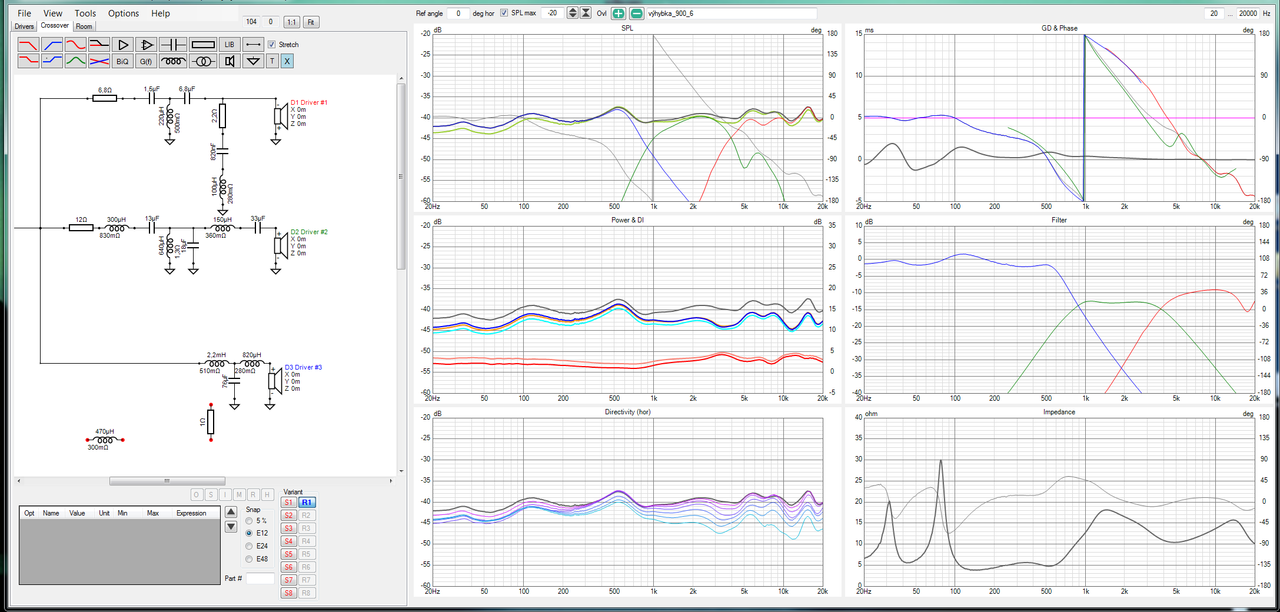Open the Help menu
The image size is (1280, 612).
click(x=160, y=13)
